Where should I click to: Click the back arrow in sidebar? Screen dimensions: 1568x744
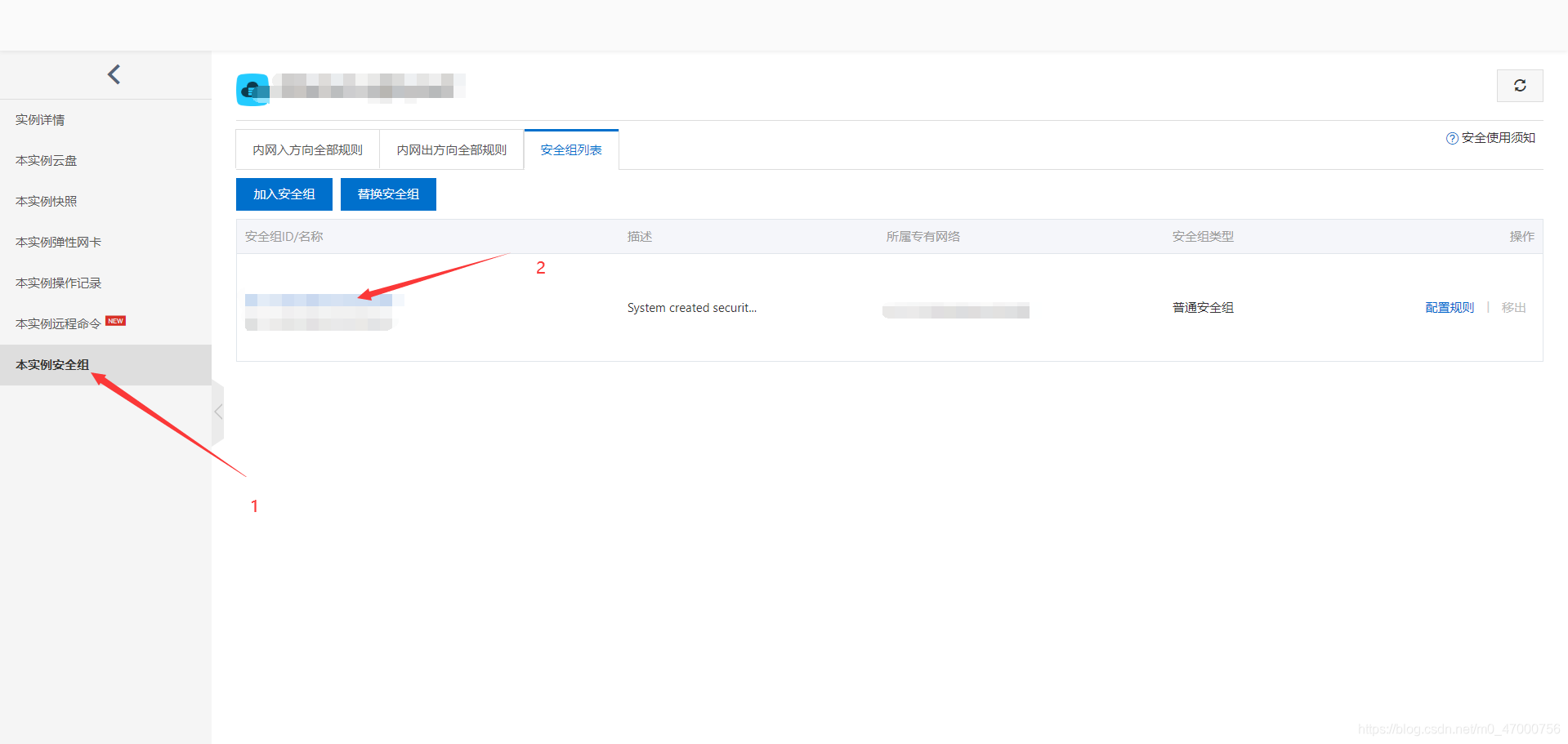[114, 74]
